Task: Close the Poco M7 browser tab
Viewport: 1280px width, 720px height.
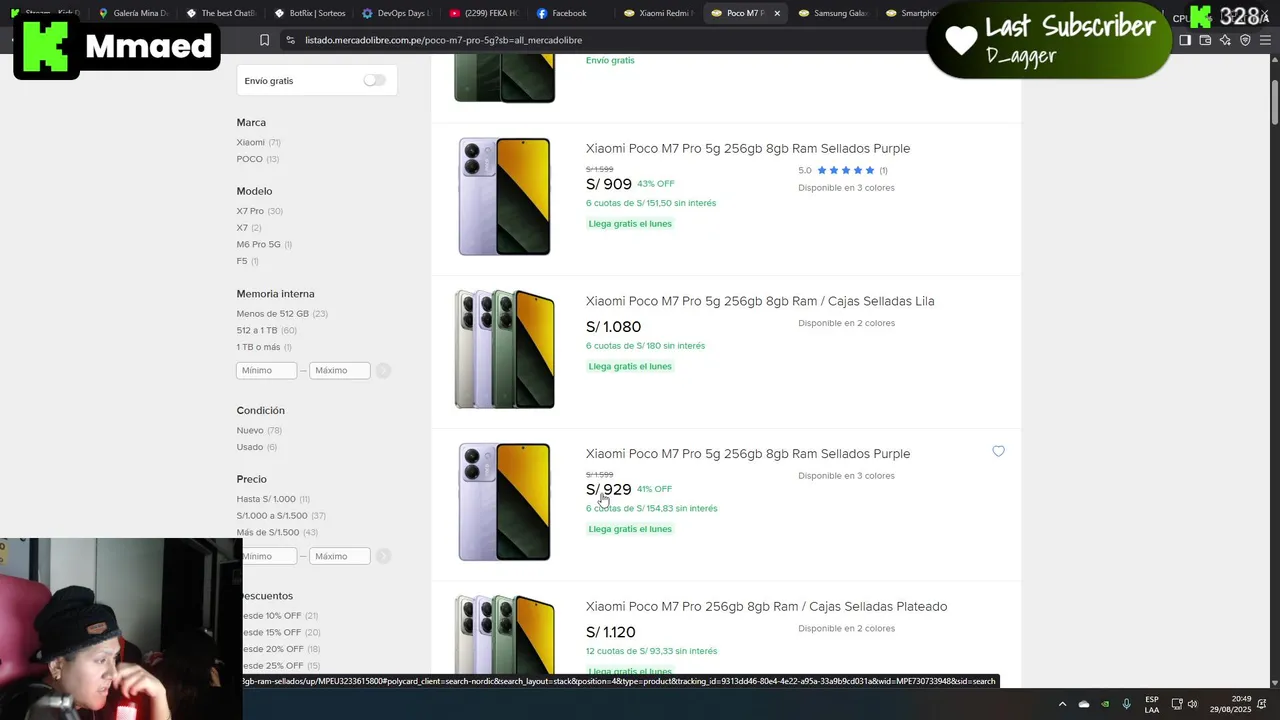Action: 777,13
